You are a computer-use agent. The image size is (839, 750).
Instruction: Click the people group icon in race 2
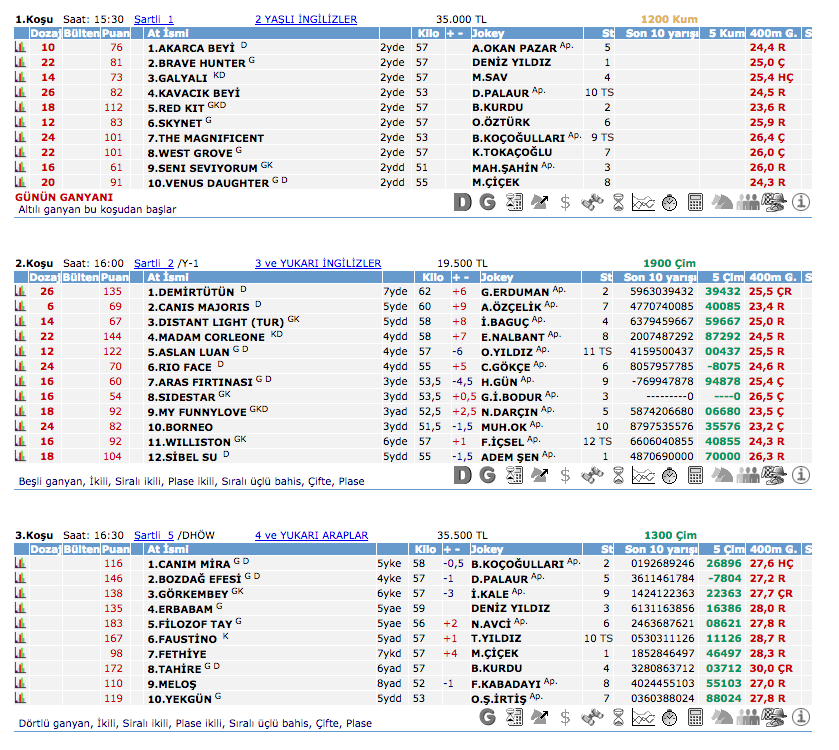(748, 474)
